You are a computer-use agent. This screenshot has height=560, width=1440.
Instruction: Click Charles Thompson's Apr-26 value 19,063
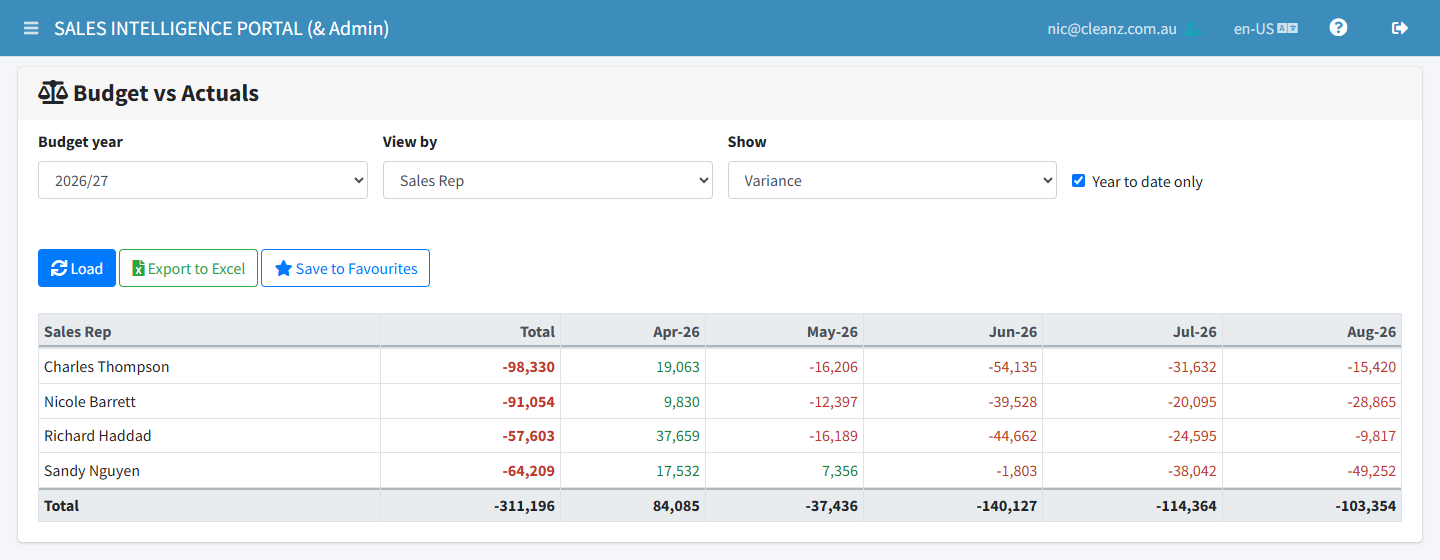(678, 367)
